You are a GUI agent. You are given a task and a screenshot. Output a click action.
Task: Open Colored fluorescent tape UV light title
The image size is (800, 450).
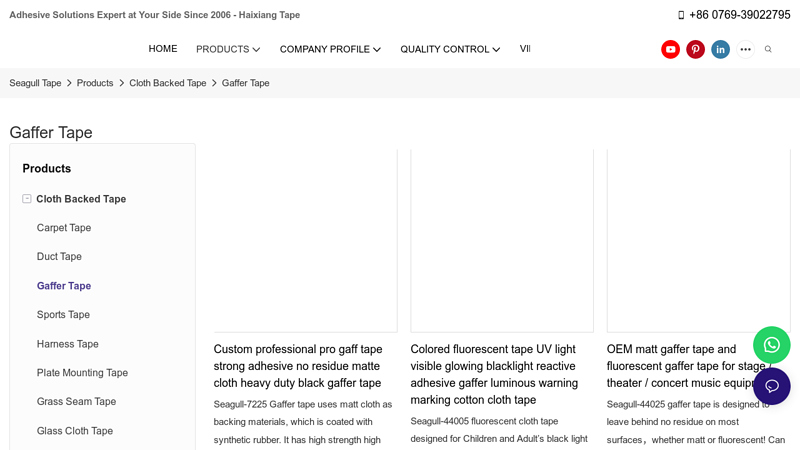(494, 374)
